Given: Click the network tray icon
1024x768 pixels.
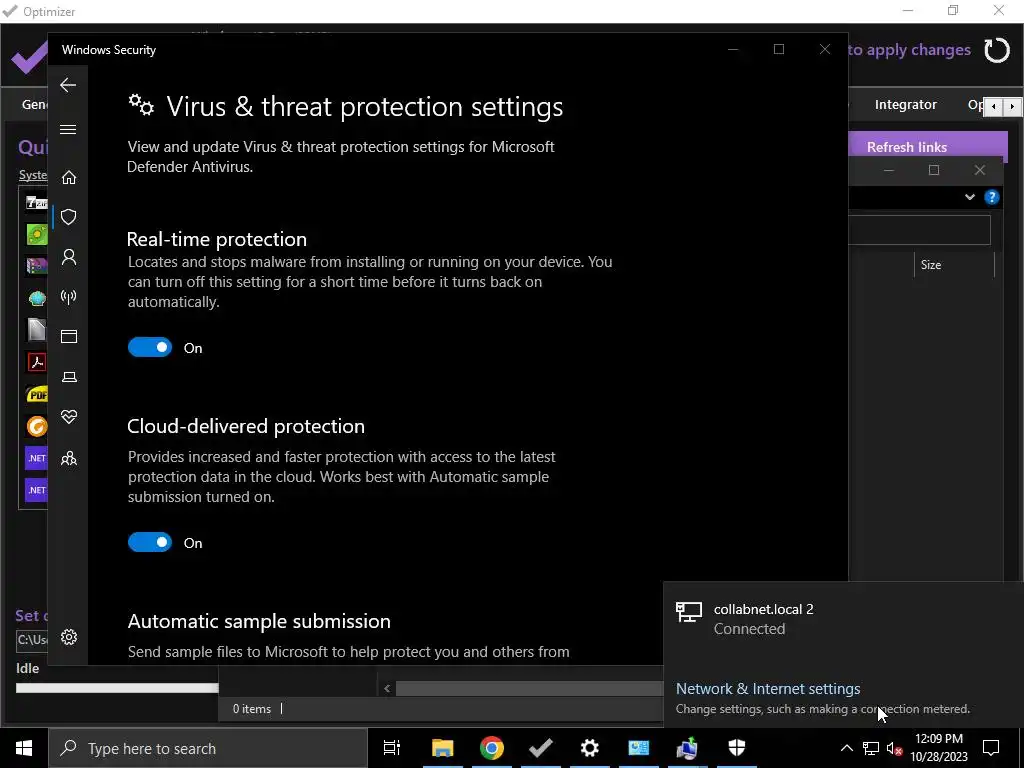Looking at the screenshot, I should [x=871, y=748].
